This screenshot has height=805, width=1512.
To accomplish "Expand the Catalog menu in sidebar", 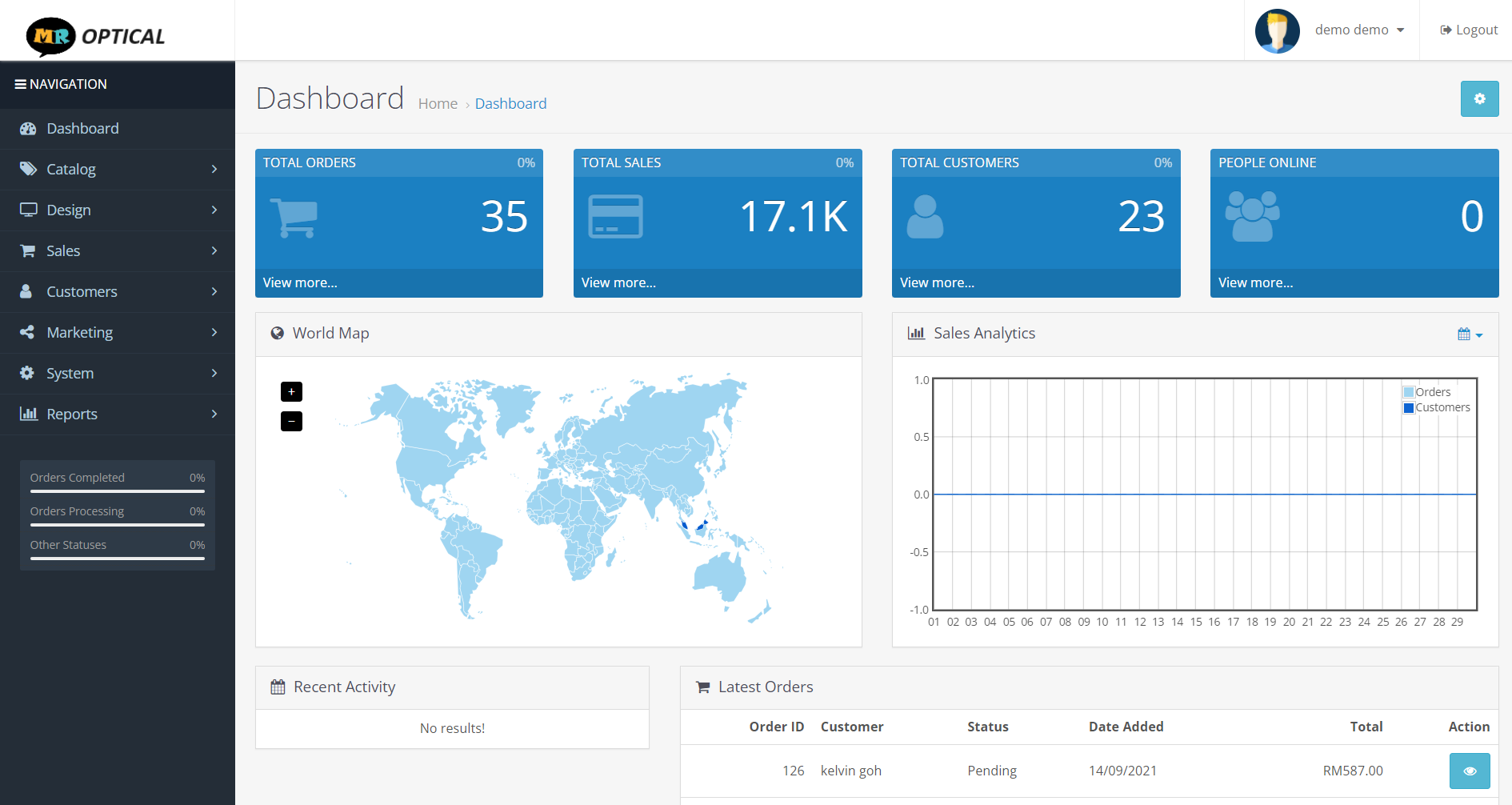I will (118, 170).
